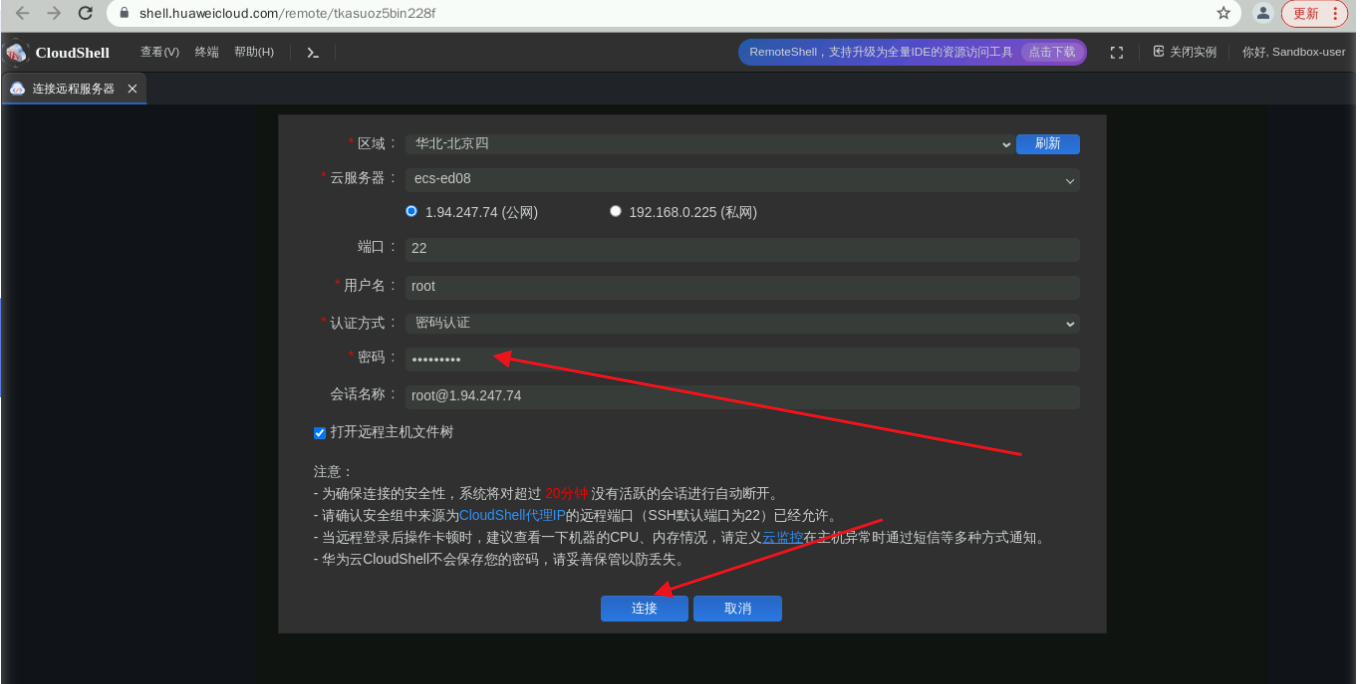The width and height of the screenshot is (1366, 684).
Task: Open the 终端 menu
Action: pyautogui.click(x=207, y=52)
